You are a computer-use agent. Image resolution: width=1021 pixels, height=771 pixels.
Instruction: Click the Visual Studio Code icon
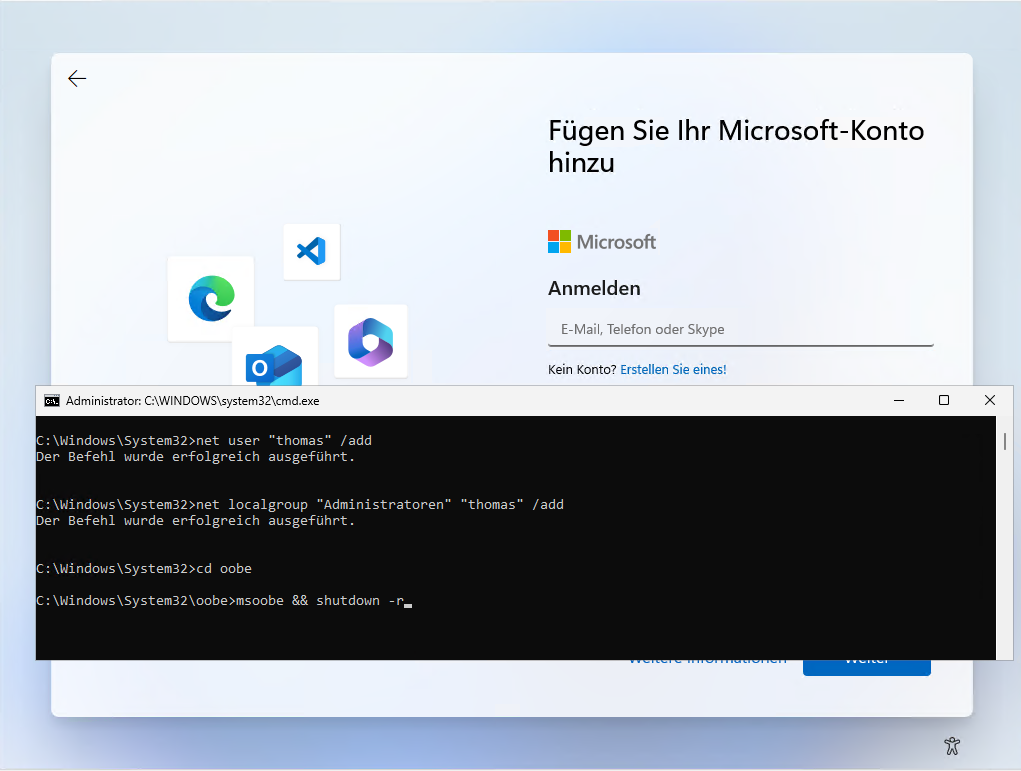(311, 251)
